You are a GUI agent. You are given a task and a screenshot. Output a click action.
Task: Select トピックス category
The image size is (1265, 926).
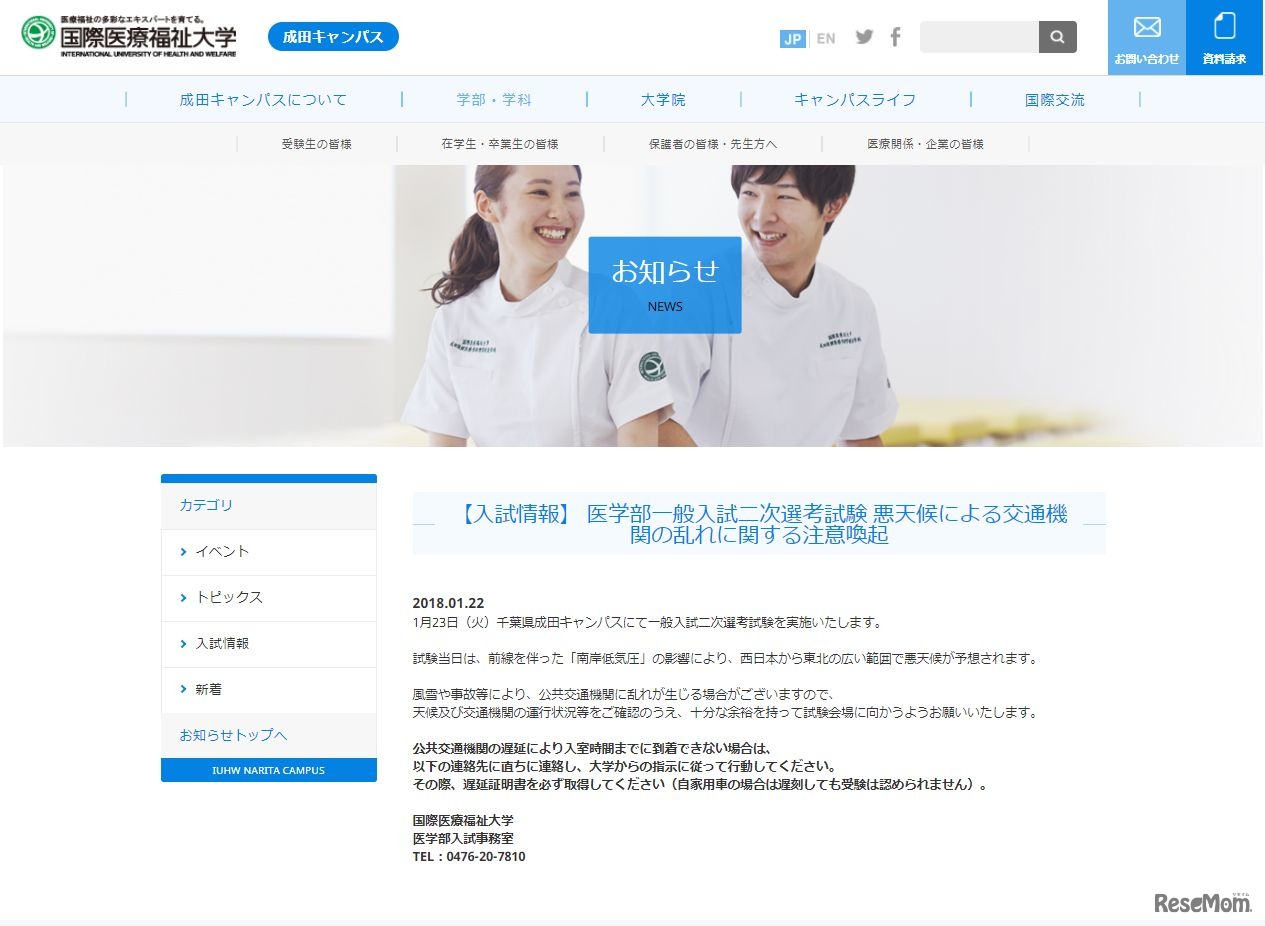(269, 598)
